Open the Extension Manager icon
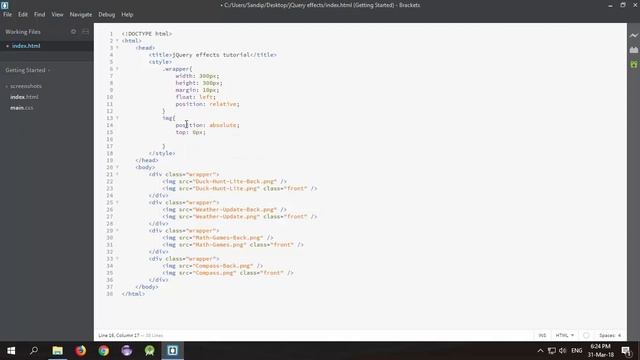The image size is (640, 360). click(x=633, y=50)
